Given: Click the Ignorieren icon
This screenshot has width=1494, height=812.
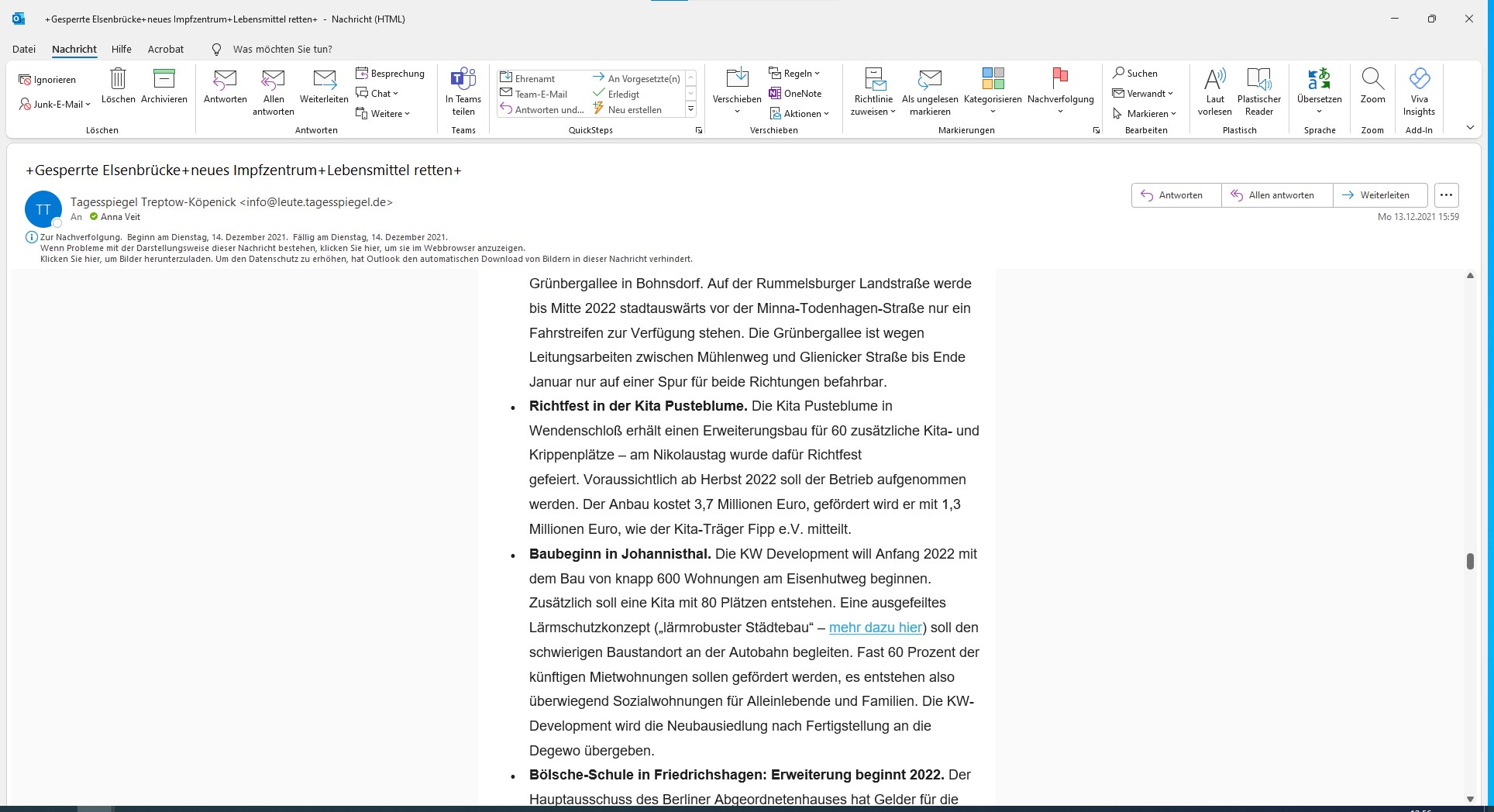Looking at the screenshot, I should point(25,80).
